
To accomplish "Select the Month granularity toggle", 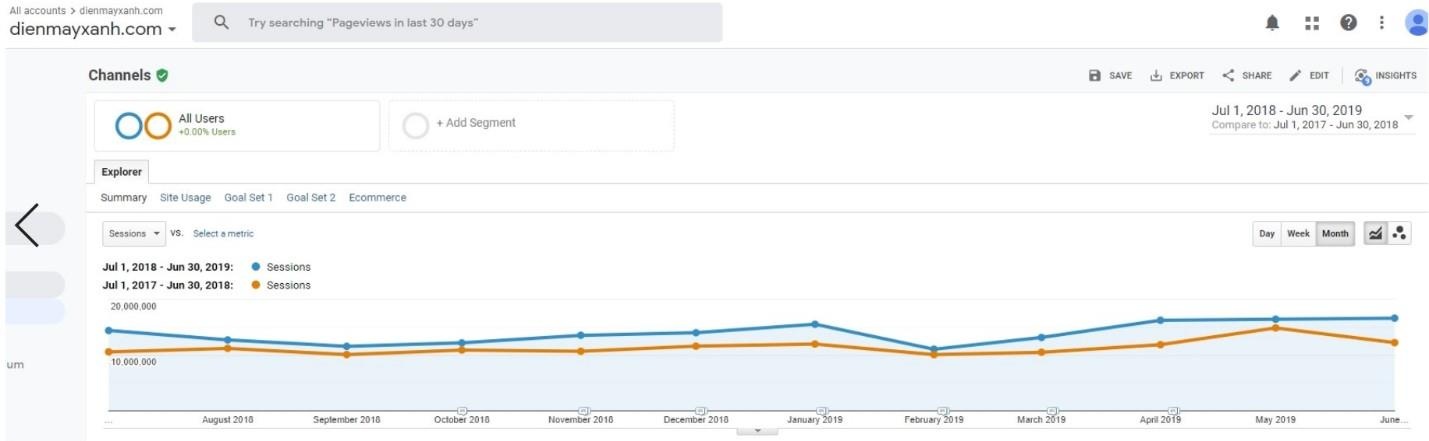I will click(1335, 234).
